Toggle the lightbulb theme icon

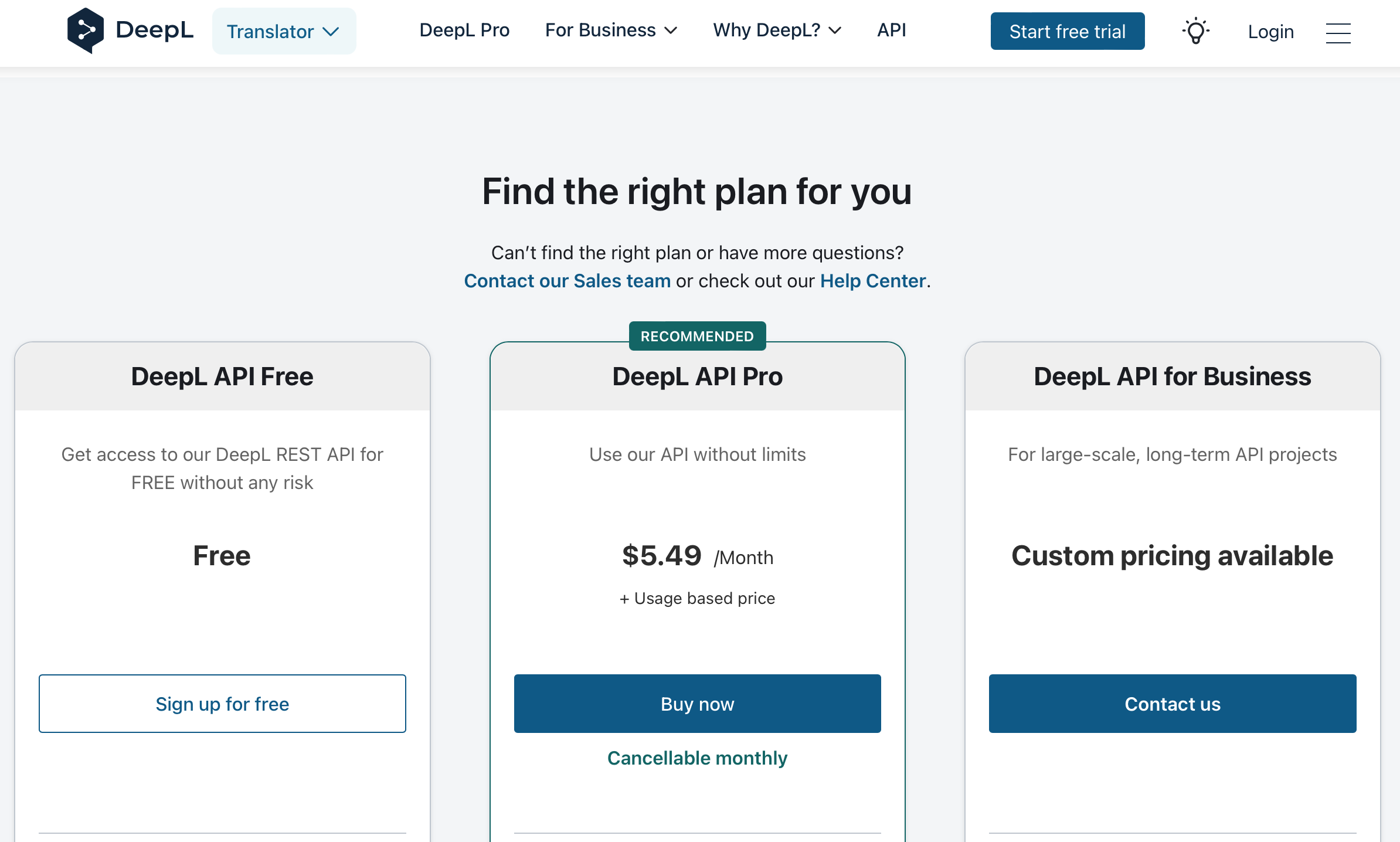1196,31
